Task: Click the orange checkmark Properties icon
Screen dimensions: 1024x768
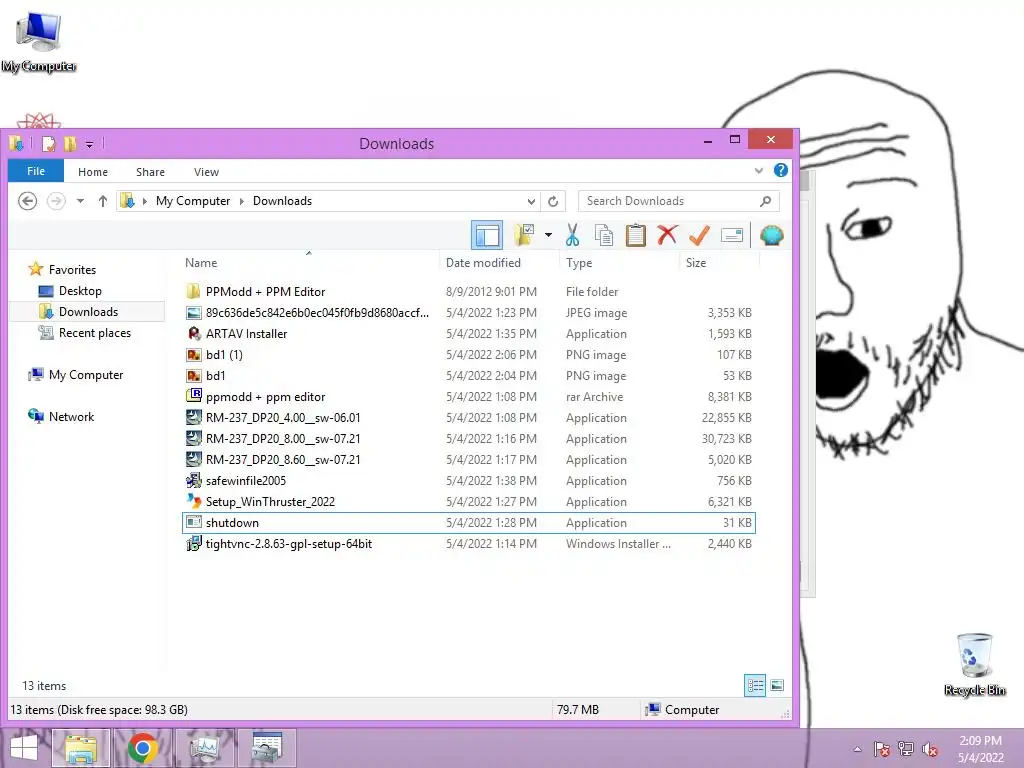Action: pos(699,235)
